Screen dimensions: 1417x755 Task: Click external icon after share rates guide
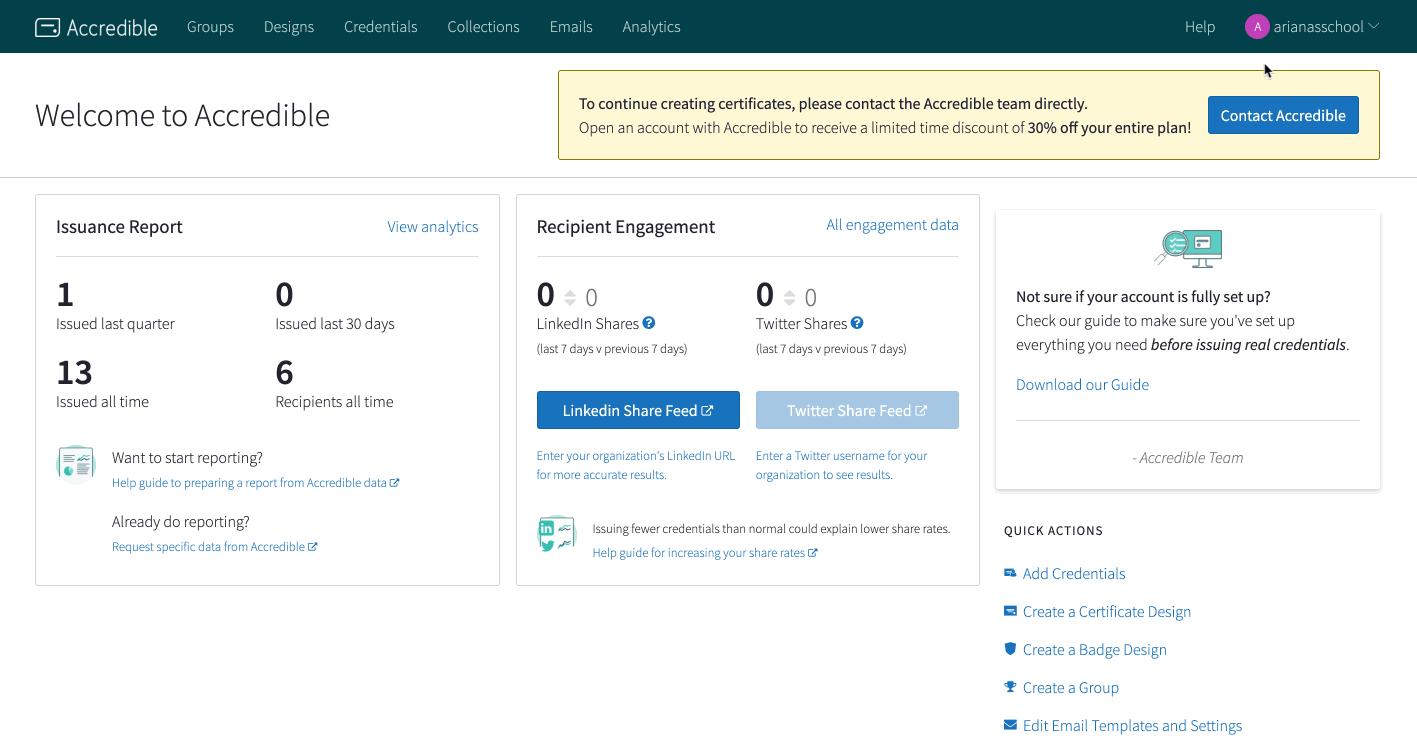pos(813,553)
